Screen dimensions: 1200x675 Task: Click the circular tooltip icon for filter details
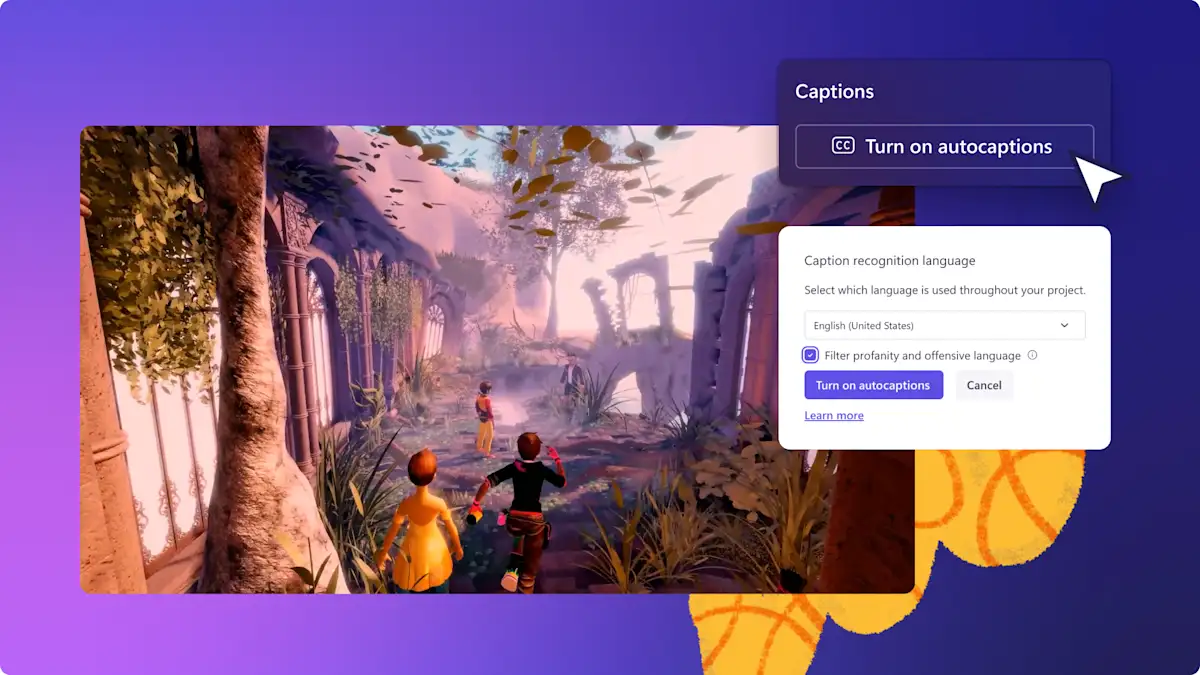(1032, 355)
